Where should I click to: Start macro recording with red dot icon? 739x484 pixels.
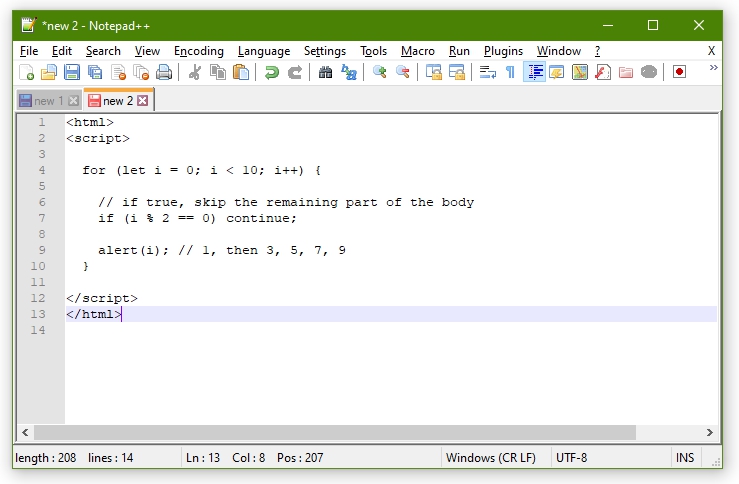coord(679,72)
